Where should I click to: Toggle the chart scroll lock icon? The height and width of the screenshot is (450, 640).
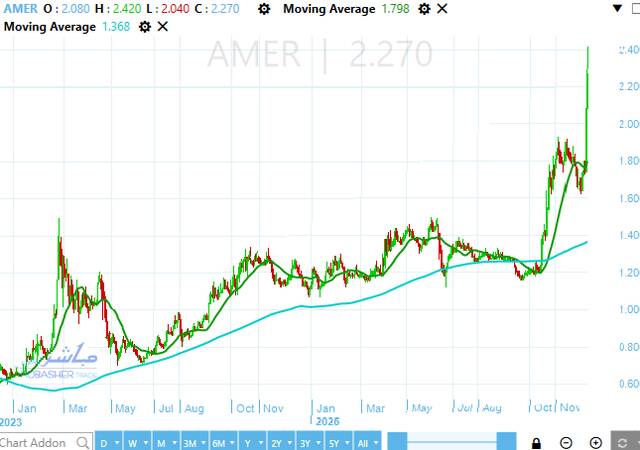pos(537,442)
